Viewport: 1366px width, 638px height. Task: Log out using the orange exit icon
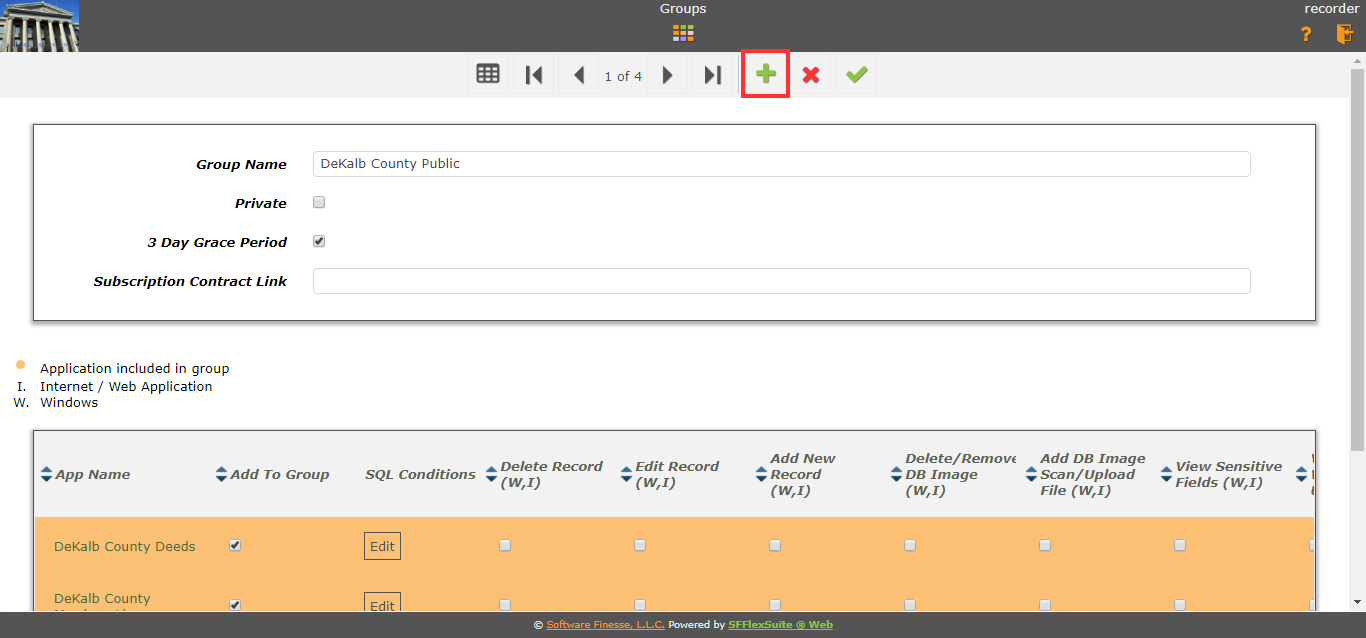[x=1344, y=34]
